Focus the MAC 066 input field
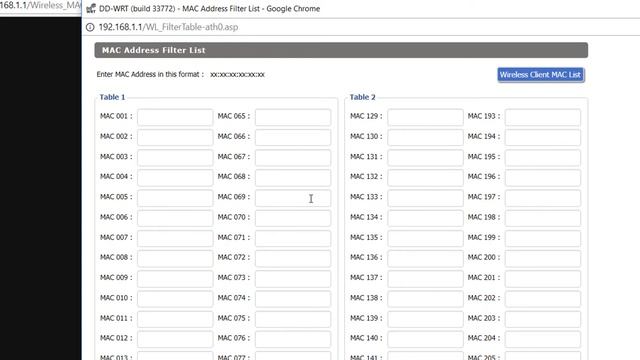 coord(293,137)
